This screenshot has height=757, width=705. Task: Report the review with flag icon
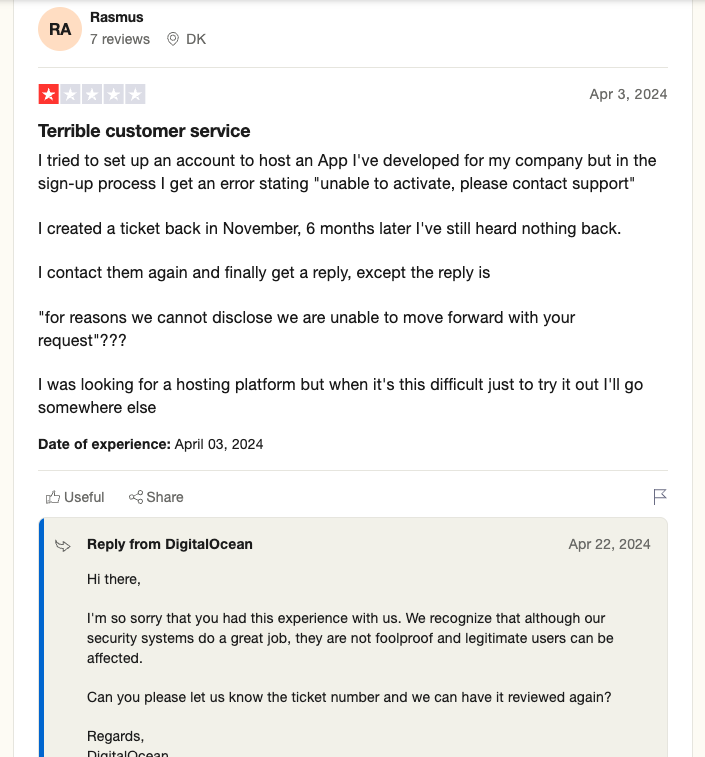tap(660, 497)
